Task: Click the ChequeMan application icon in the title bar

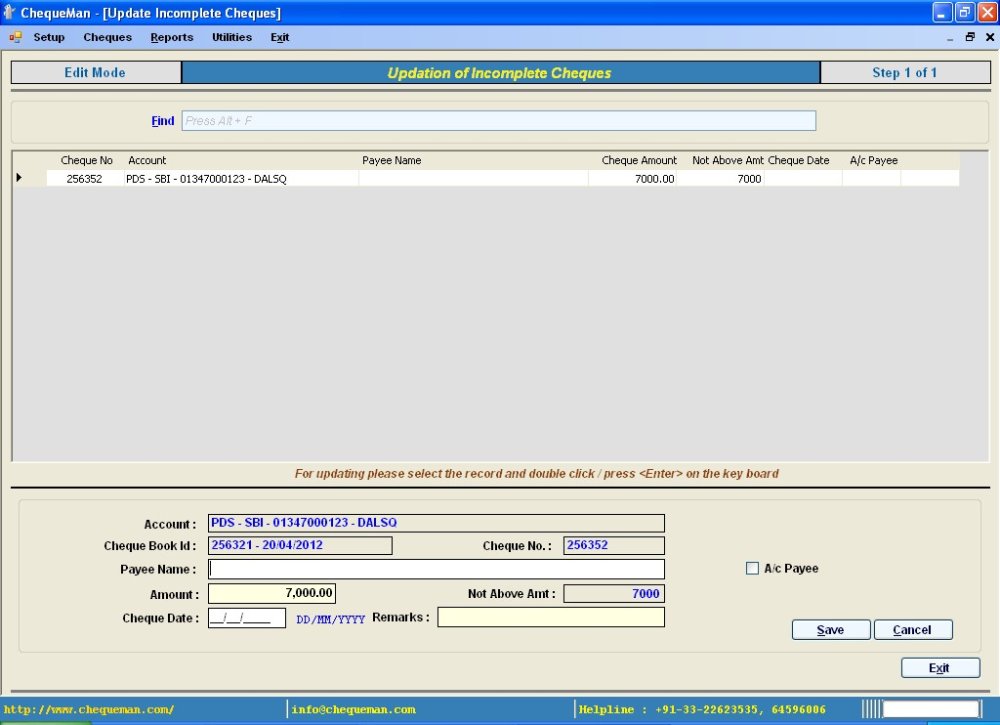Action: [10, 12]
